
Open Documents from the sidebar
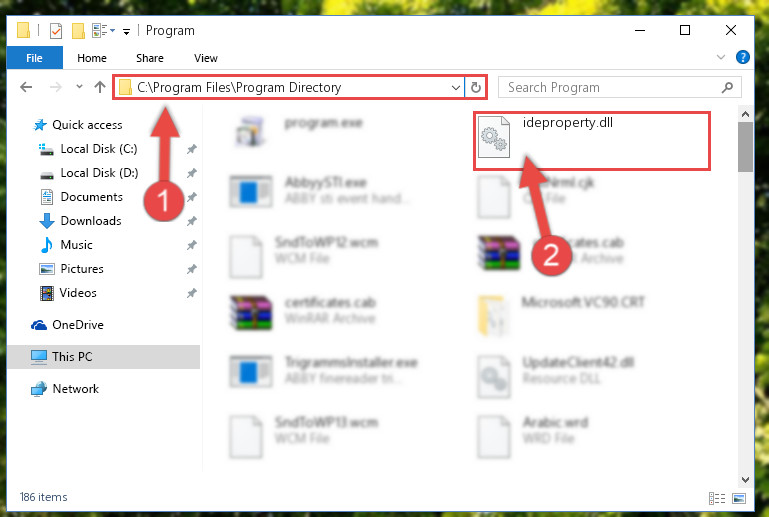tap(91, 197)
